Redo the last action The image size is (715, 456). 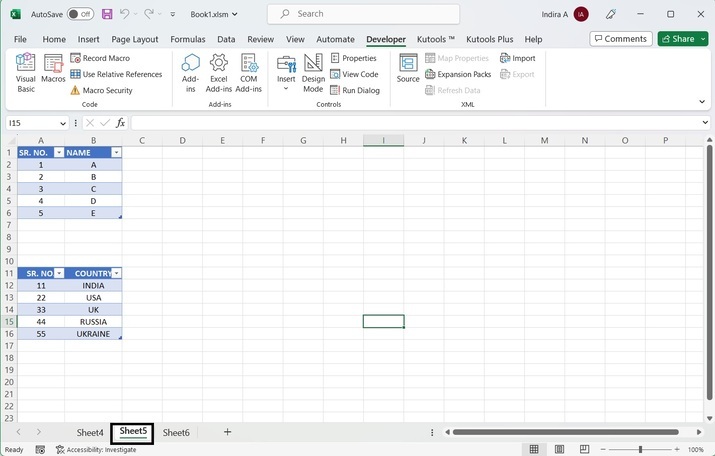[149, 14]
